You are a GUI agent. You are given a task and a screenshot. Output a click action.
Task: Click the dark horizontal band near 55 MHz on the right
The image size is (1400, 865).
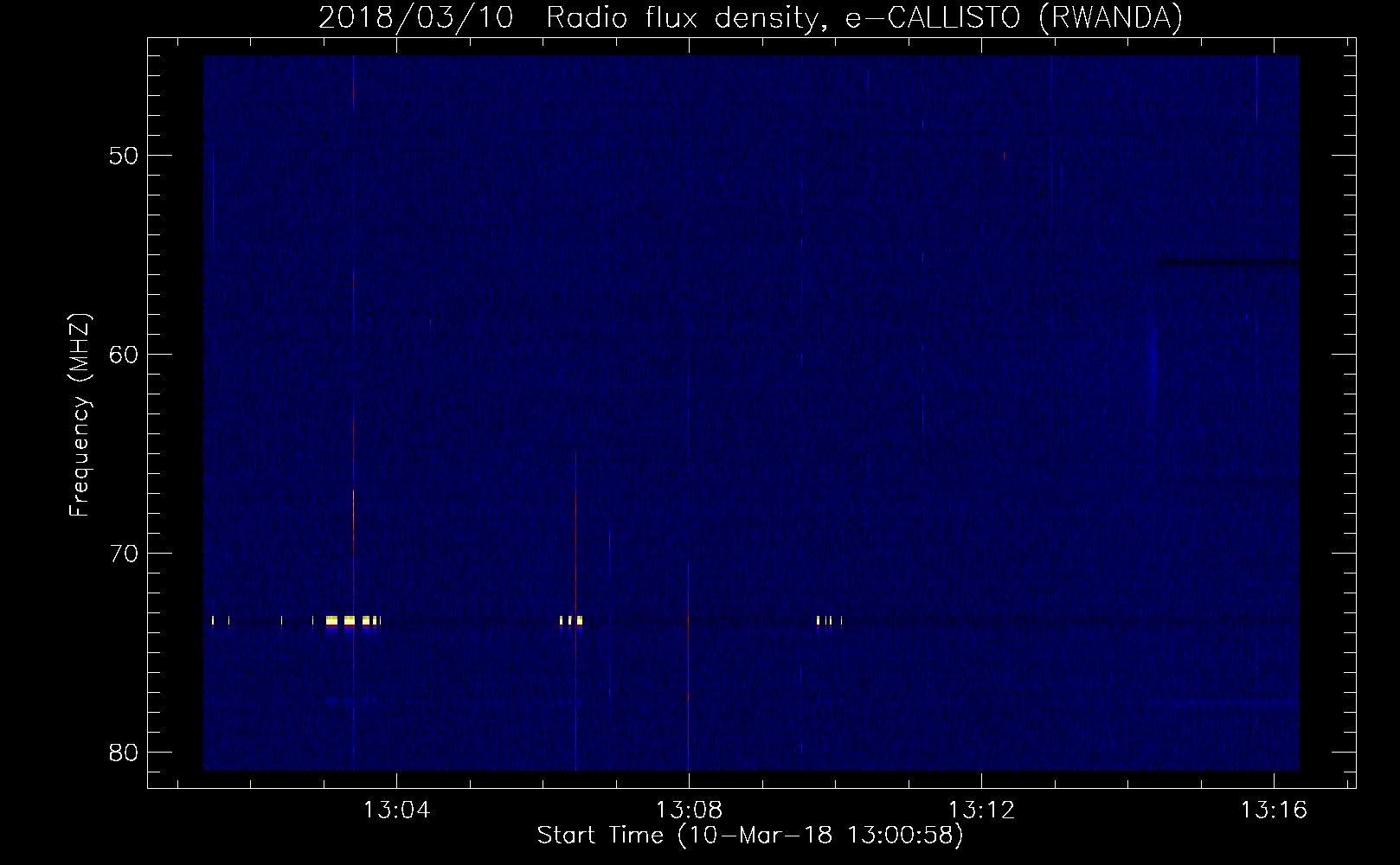tap(1229, 261)
